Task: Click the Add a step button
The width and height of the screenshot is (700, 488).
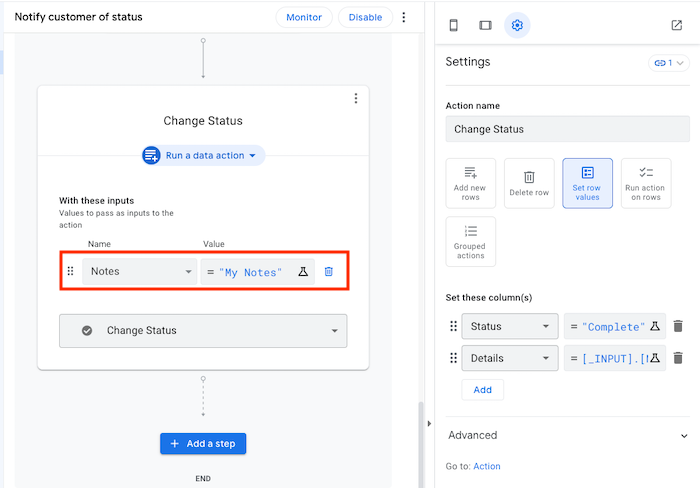Action: click(203, 443)
